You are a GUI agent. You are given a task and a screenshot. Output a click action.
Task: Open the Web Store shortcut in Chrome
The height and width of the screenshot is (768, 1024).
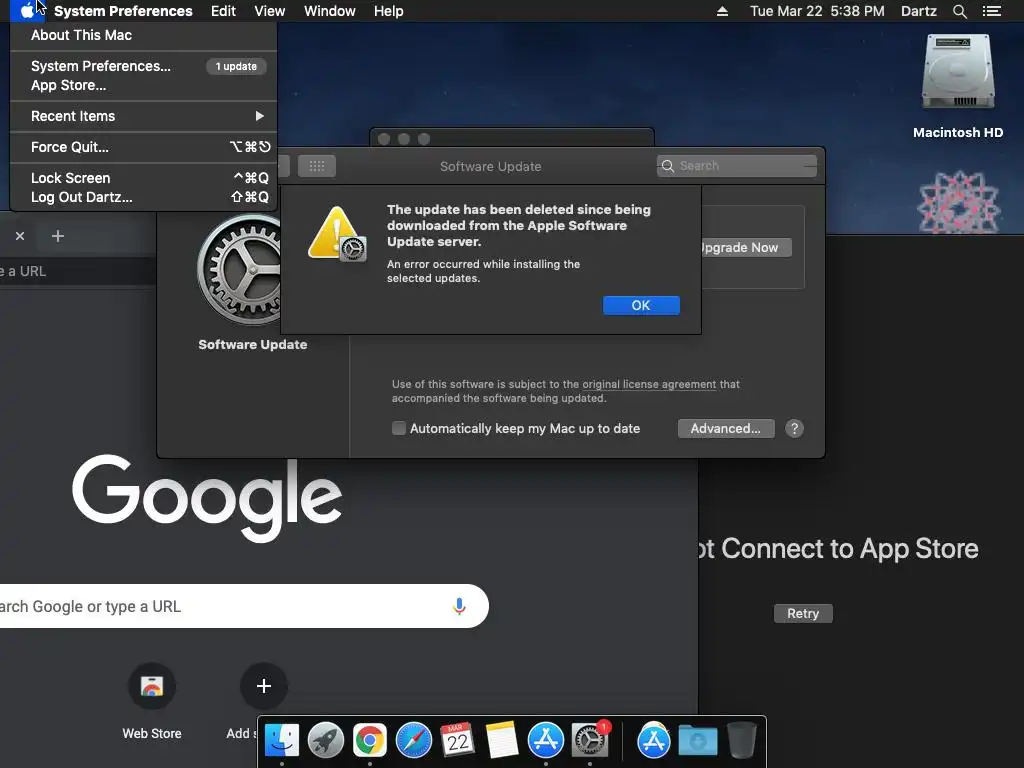[x=152, y=686]
